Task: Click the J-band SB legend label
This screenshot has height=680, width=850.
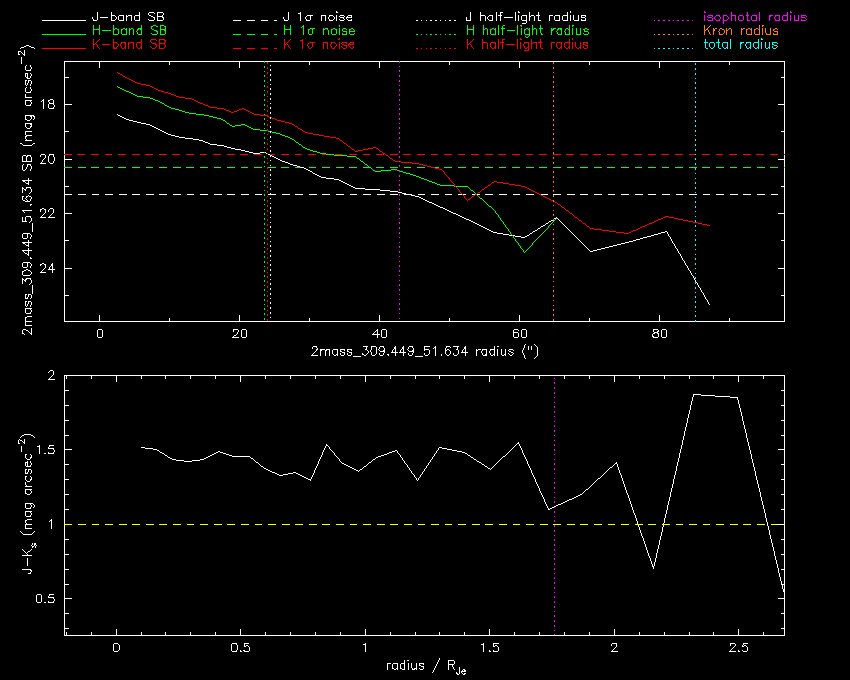Action: click(128, 17)
